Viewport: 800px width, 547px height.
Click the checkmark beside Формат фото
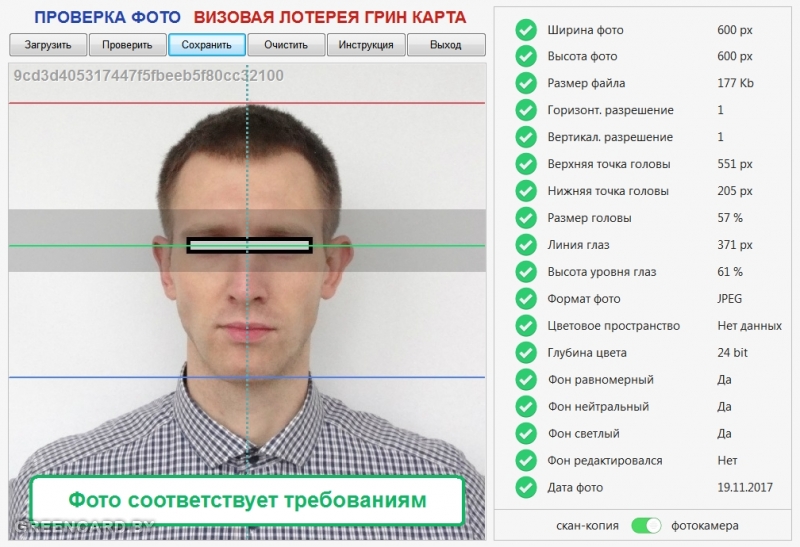[x=526, y=299]
